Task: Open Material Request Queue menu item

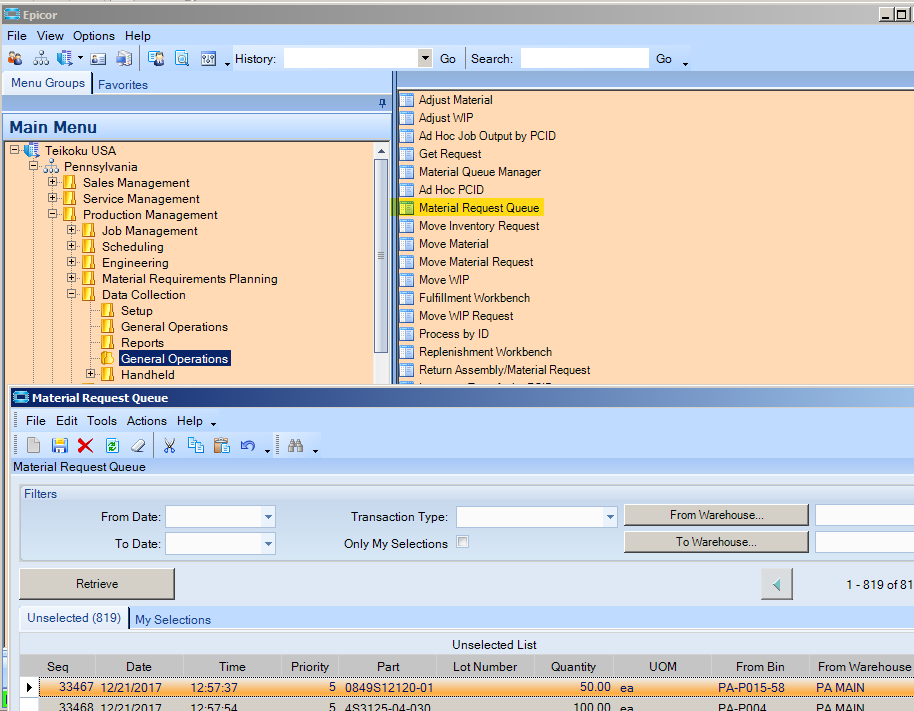Action: click(479, 208)
